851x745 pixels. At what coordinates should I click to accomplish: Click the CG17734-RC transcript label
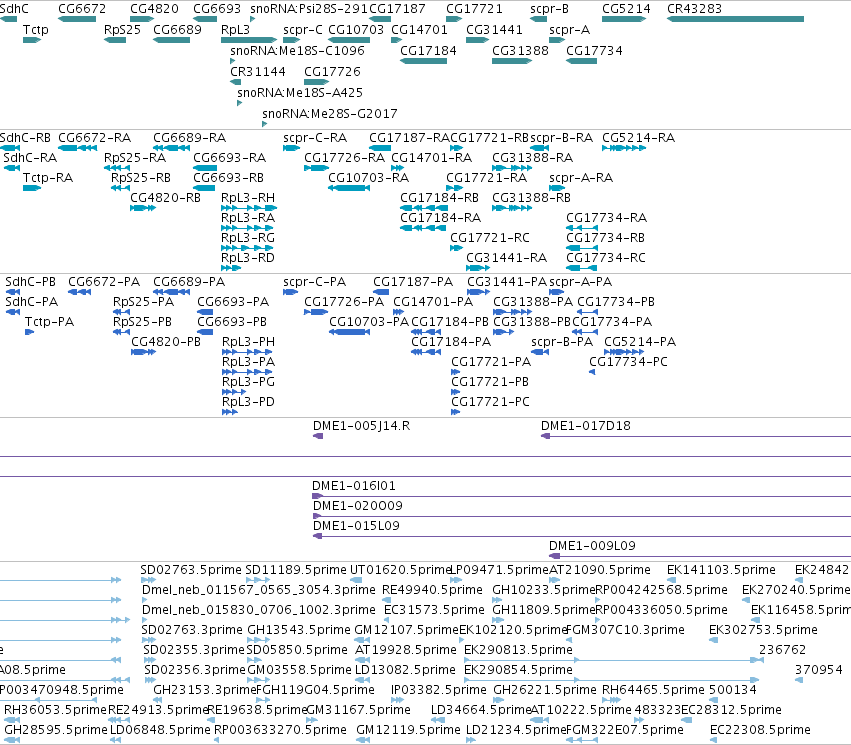606,258
